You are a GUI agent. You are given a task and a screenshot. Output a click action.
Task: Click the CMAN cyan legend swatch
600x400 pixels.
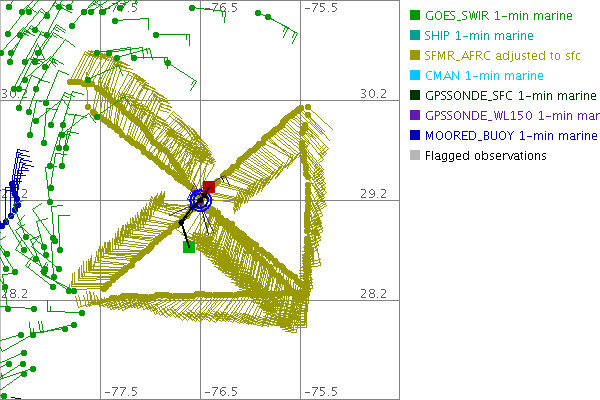click(x=415, y=76)
